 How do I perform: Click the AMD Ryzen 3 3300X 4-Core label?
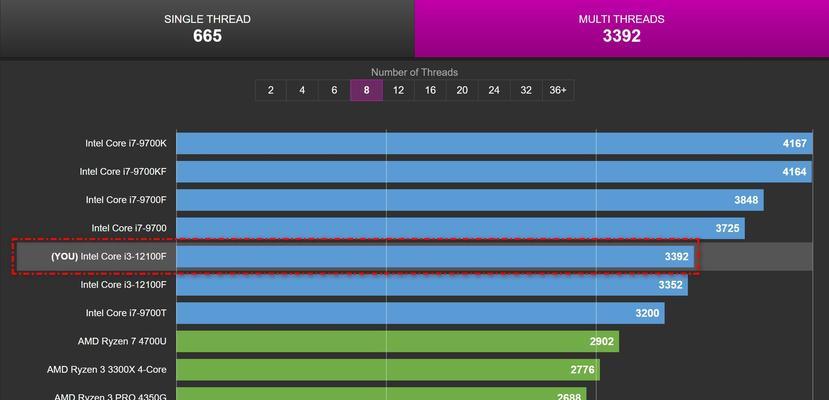(x=107, y=370)
